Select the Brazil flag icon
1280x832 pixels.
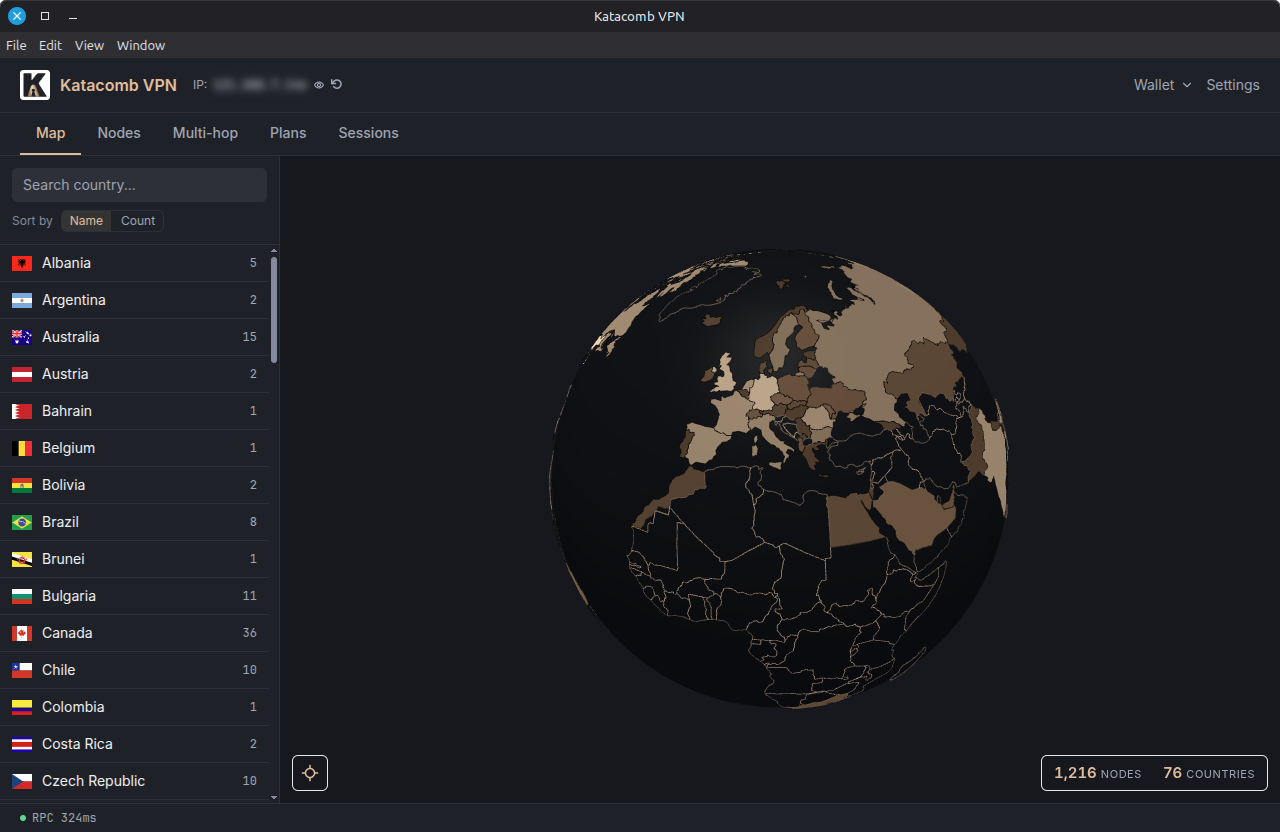coord(22,522)
